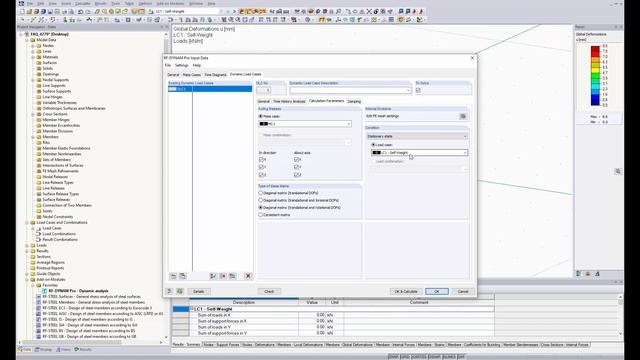The height and width of the screenshot is (360, 640).
Task: Toggle the To Solve checkbox
Action: coord(418,90)
